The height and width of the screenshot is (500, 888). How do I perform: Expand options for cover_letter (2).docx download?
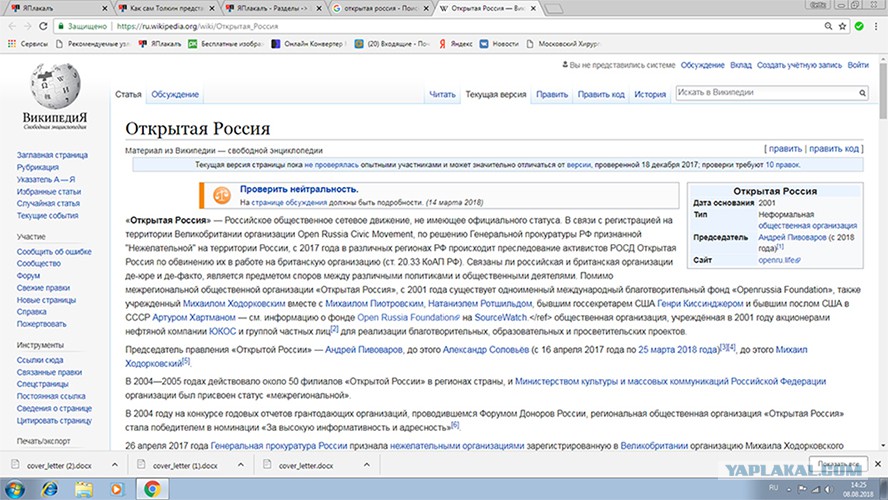115,465
